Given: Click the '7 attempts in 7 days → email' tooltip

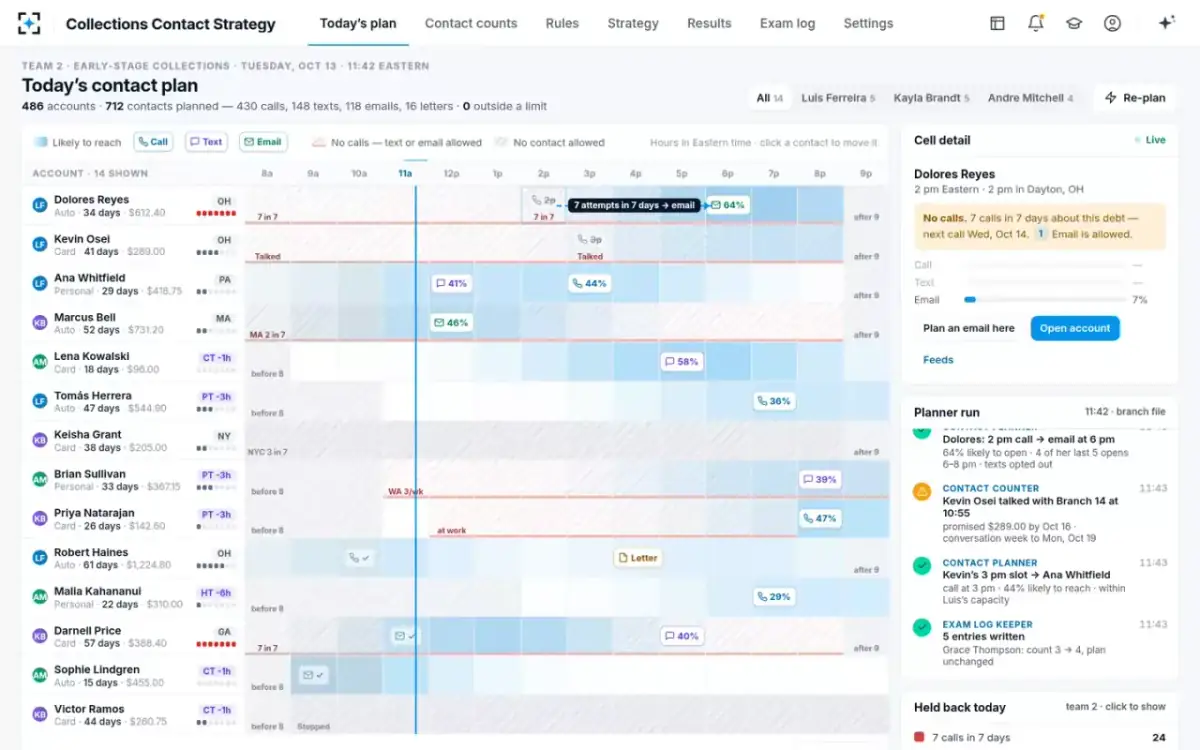Looking at the screenshot, I should 634,205.
